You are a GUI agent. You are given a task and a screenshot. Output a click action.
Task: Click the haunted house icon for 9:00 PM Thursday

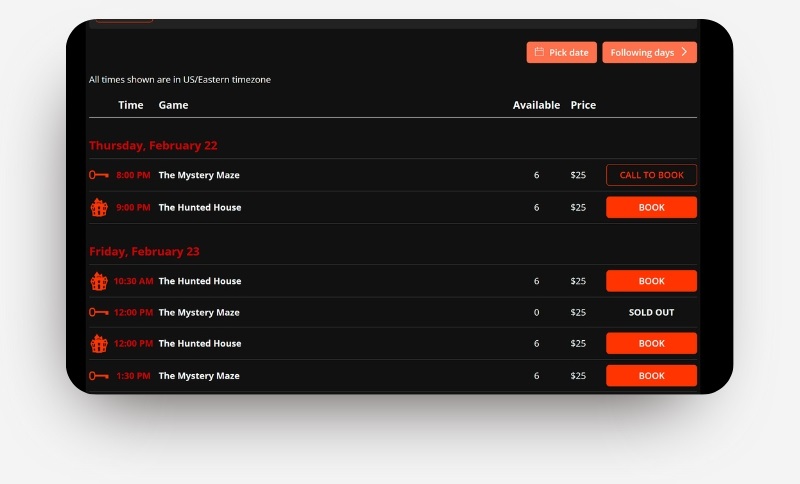click(x=98, y=208)
